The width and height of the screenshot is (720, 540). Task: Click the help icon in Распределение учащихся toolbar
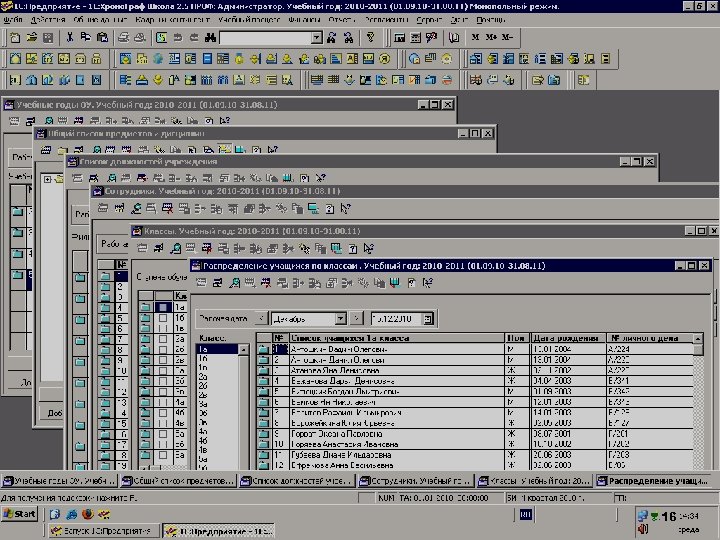pos(411,283)
